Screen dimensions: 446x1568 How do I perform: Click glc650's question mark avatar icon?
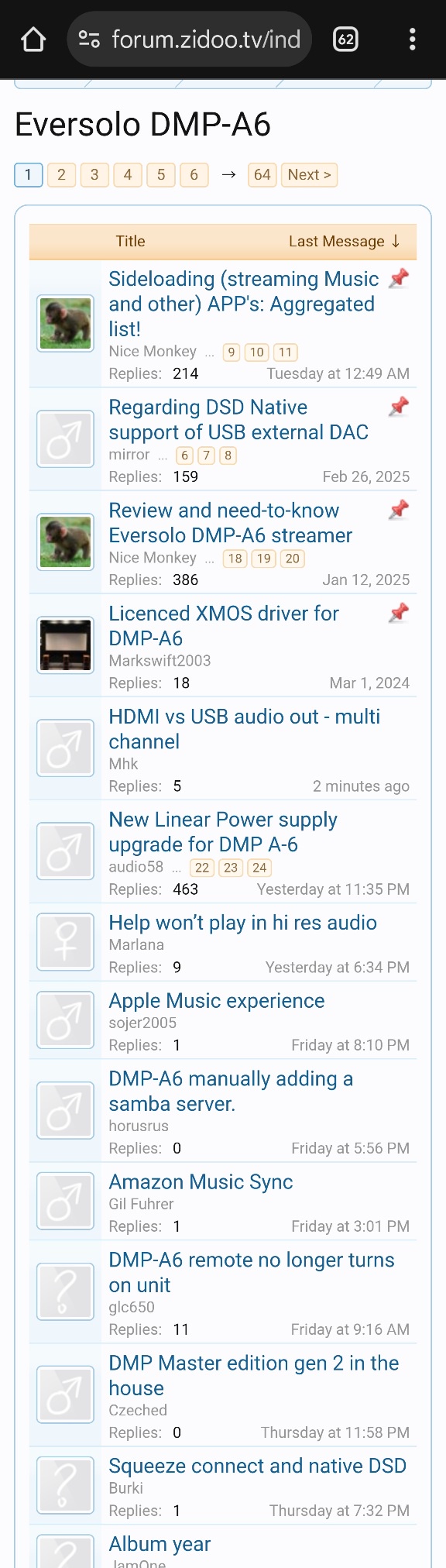tap(66, 1291)
